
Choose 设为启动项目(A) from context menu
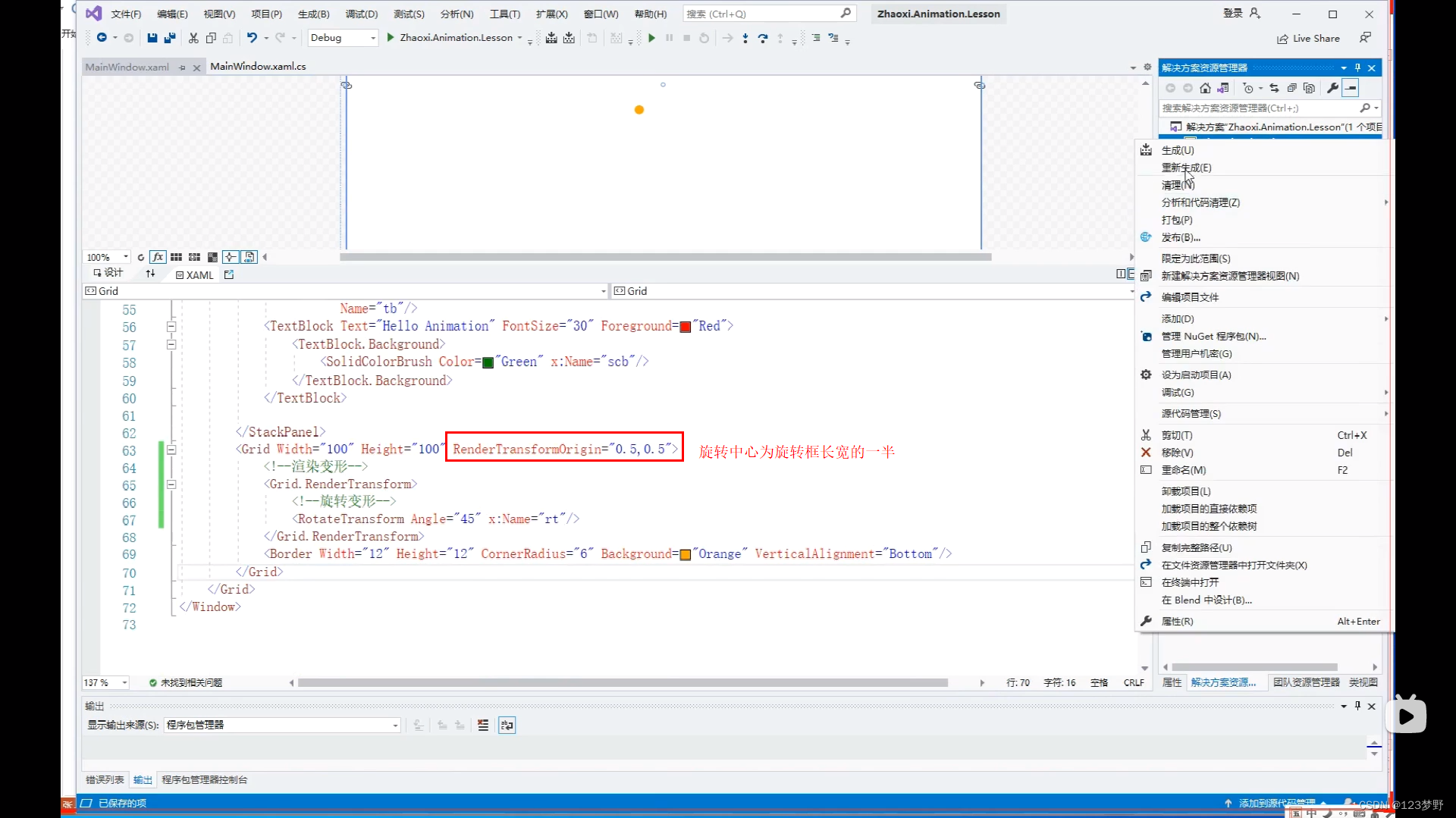pyautogui.click(x=1196, y=375)
